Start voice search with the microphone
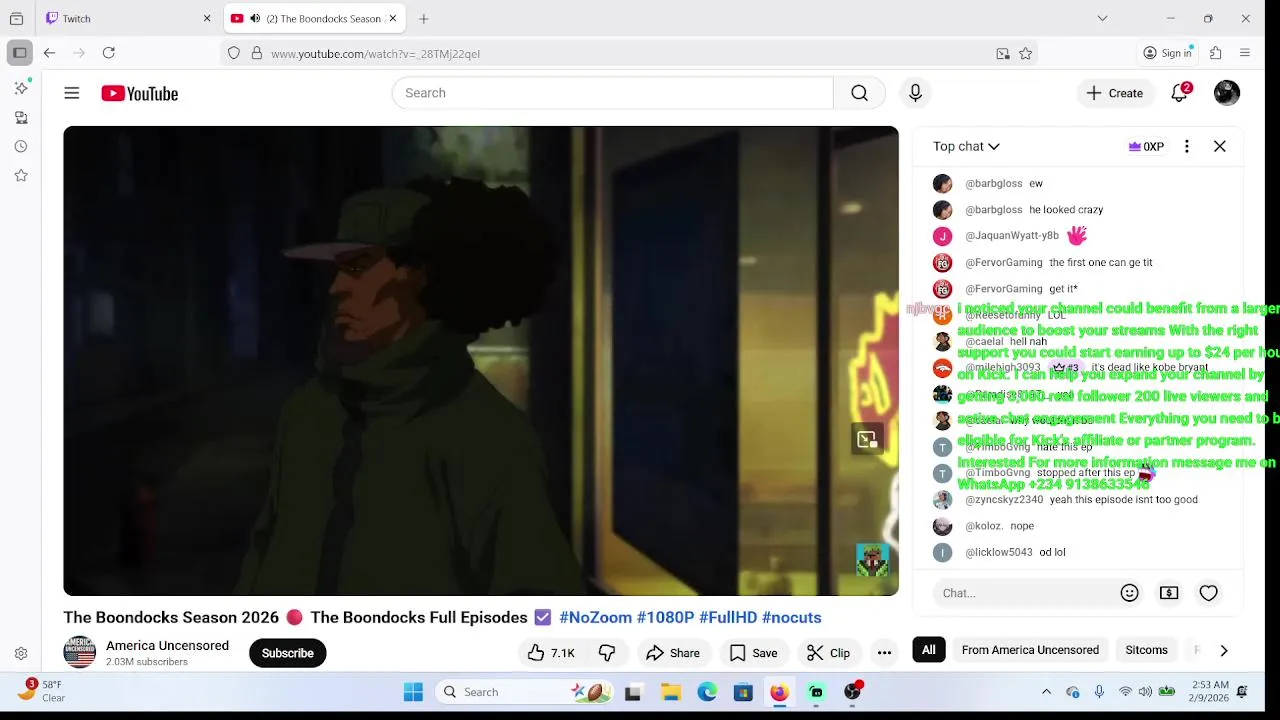Screen dimensions: 1280x720 coord(915,93)
